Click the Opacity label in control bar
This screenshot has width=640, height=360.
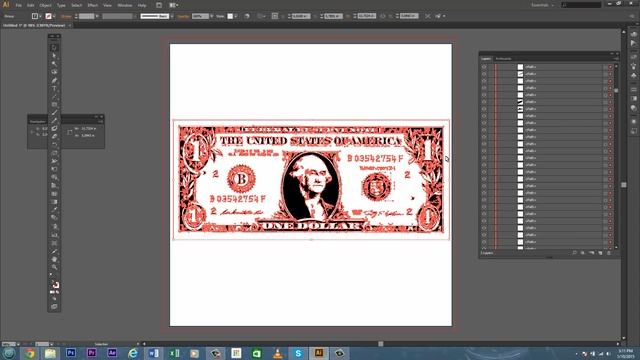[183, 16]
